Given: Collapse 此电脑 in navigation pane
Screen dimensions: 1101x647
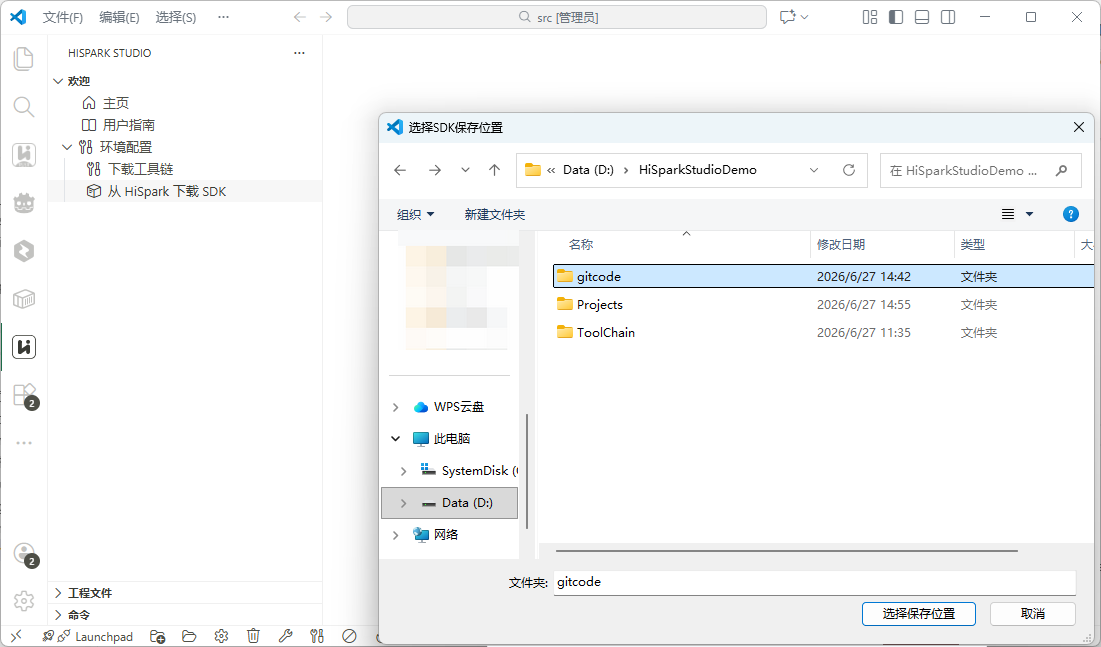Looking at the screenshot, I should click(x=395, y=438).
